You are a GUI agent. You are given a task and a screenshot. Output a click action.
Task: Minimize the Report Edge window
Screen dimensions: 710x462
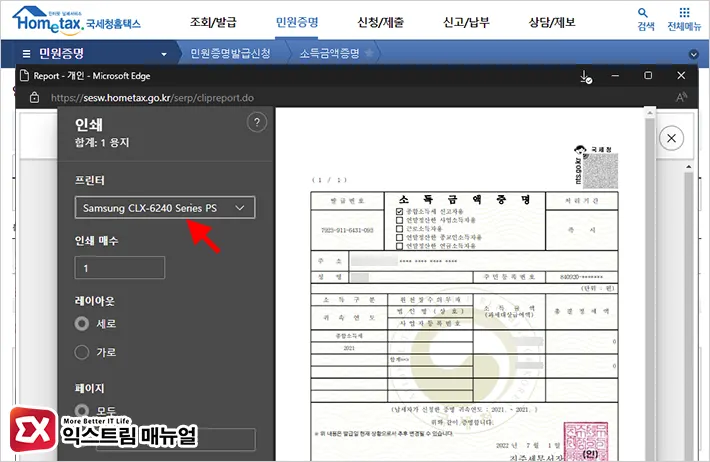(x=615, y=76)
